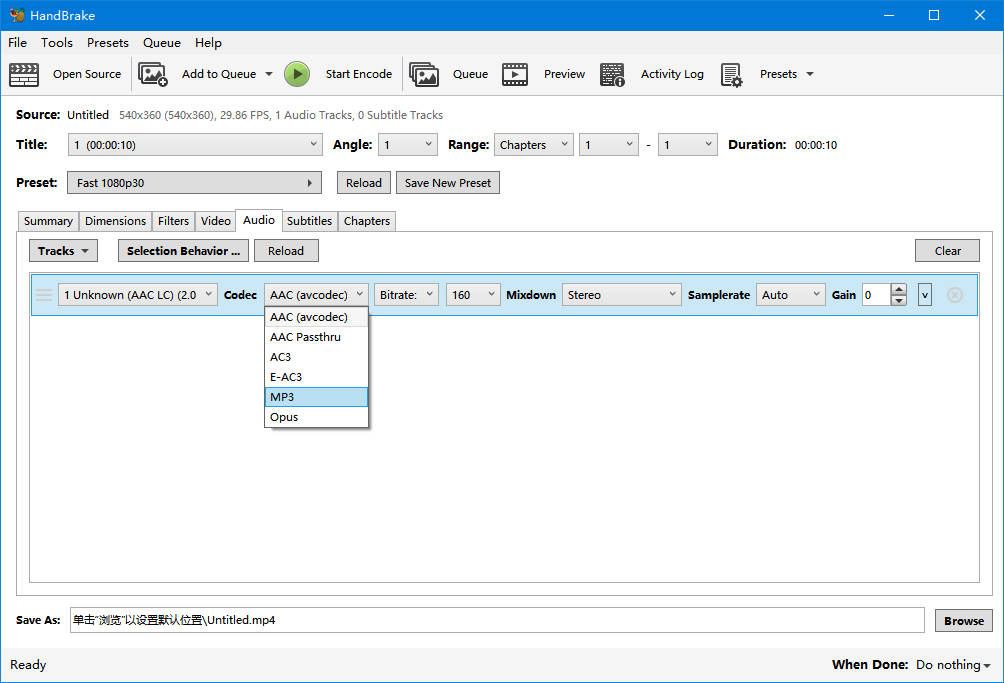
Task: Open the Mixdown Stereo dropdown
Action: 622,295
